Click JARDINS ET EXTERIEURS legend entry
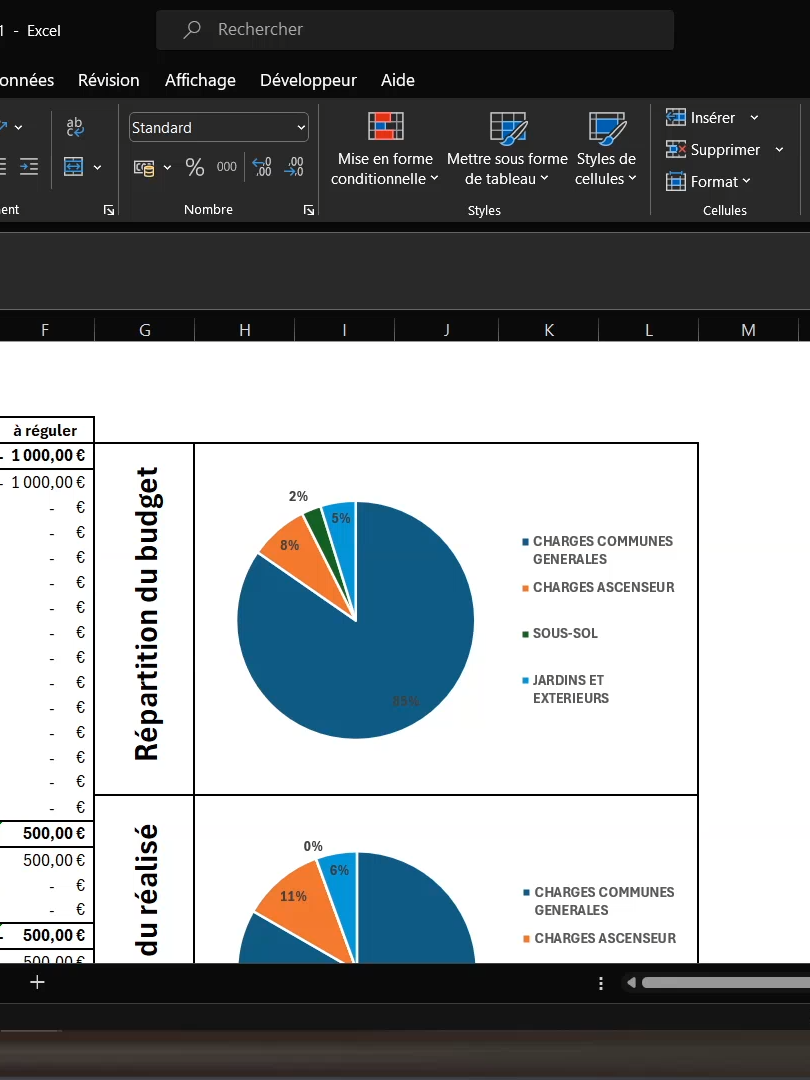 click(x=565, y=689)
